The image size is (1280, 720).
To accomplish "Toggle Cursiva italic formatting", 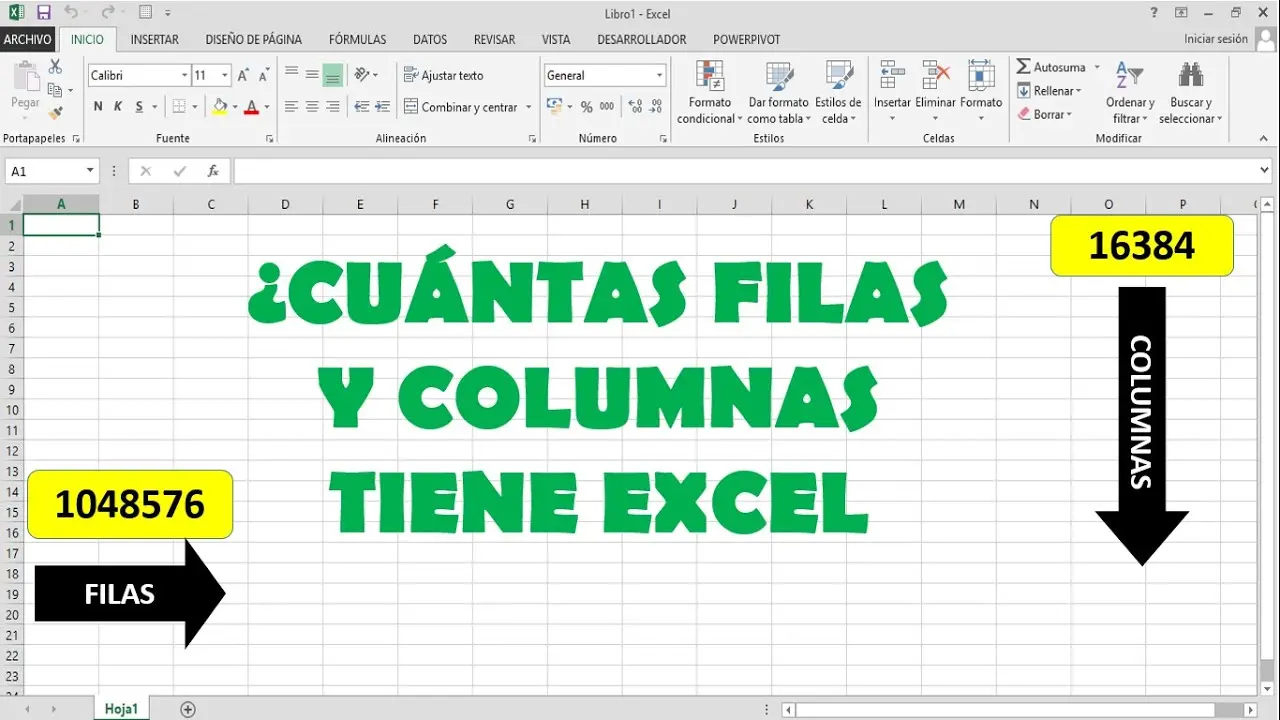I will [x=118, y=107].
